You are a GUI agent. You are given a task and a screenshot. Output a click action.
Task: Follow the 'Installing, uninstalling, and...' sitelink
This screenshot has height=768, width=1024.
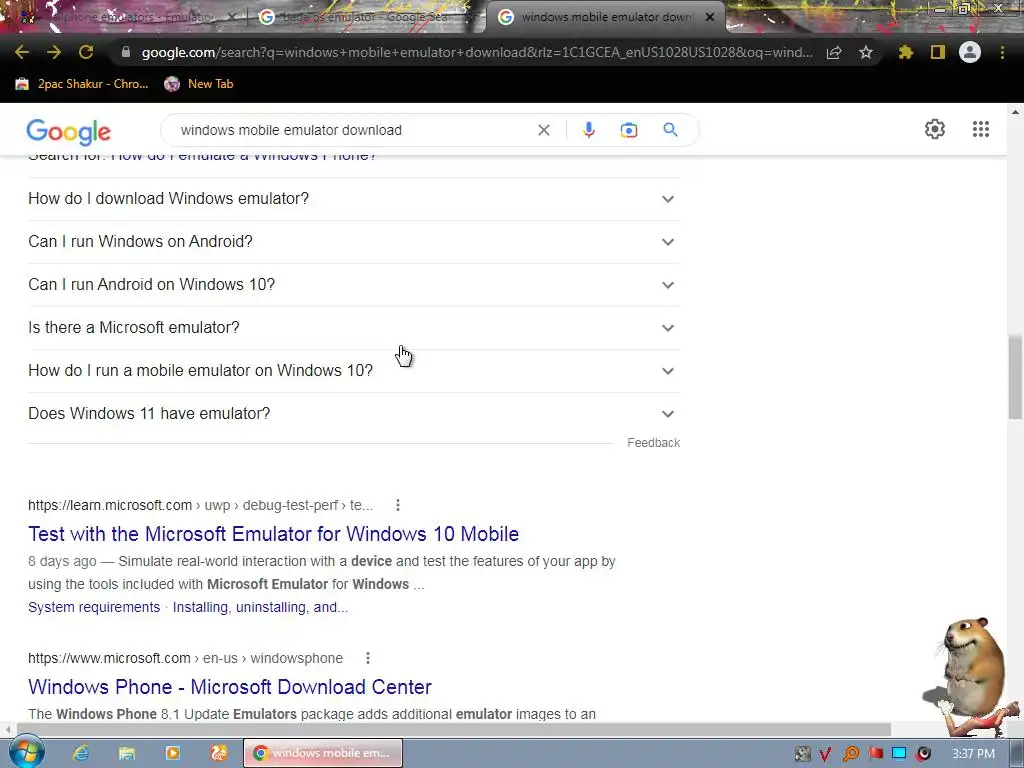click(x=260, y=607)
